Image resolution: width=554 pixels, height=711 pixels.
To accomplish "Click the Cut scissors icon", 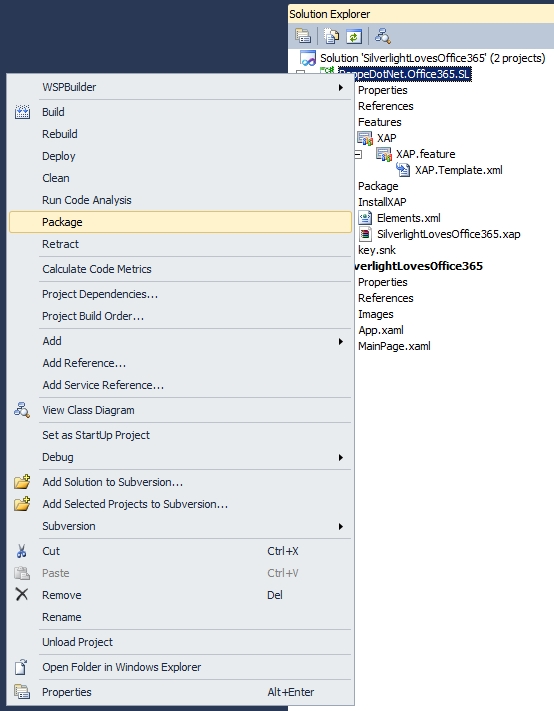I will click(21, 551).
